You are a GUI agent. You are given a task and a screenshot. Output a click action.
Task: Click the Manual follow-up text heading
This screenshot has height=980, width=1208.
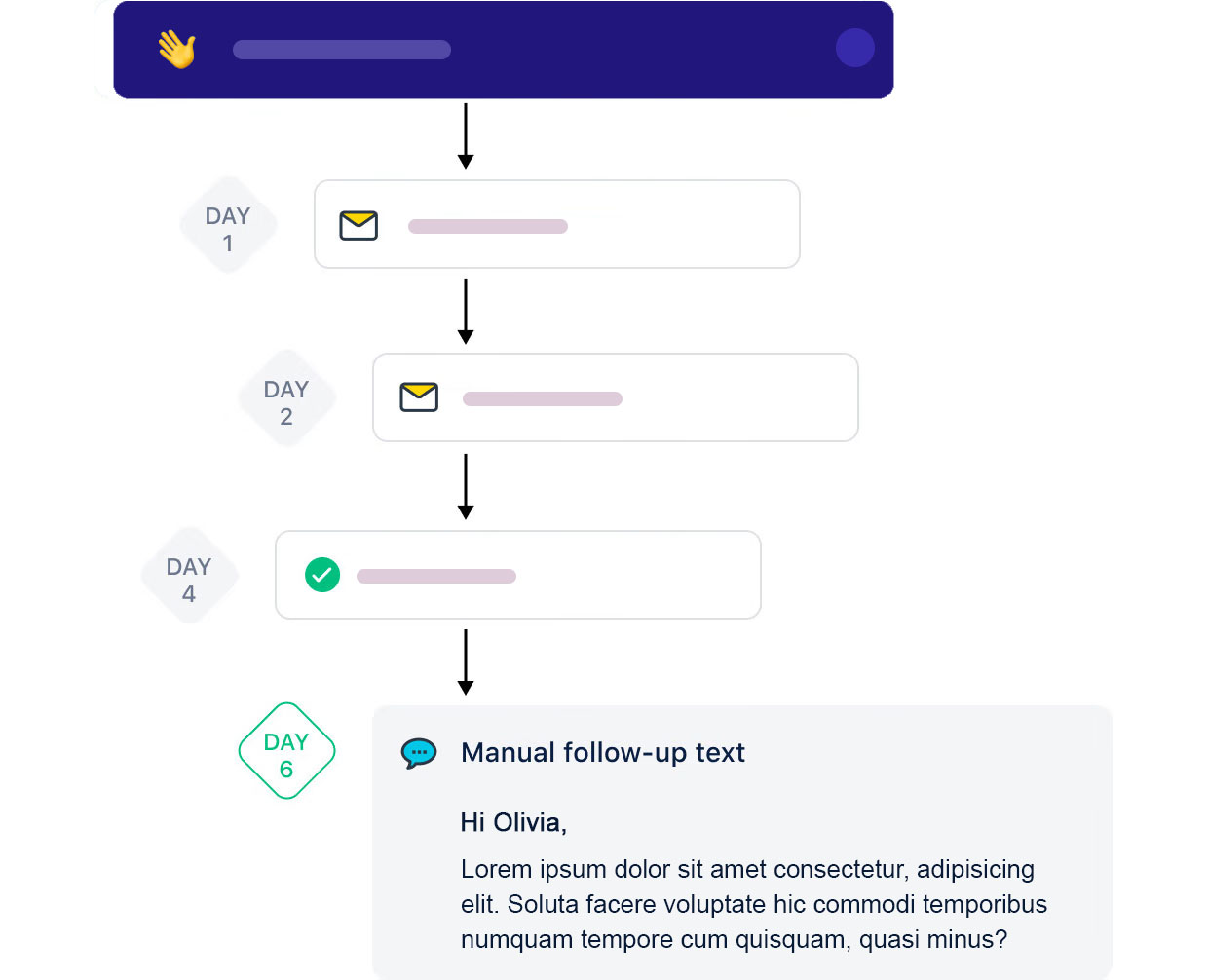[603, 752]
